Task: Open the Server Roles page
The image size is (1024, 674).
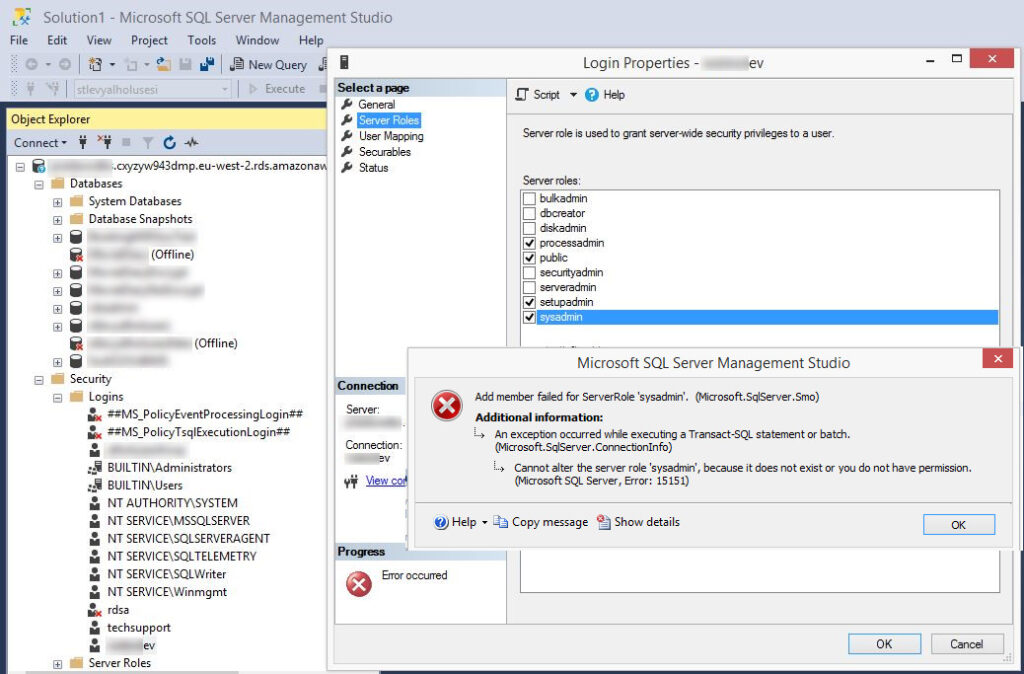Action: (389, 120)
